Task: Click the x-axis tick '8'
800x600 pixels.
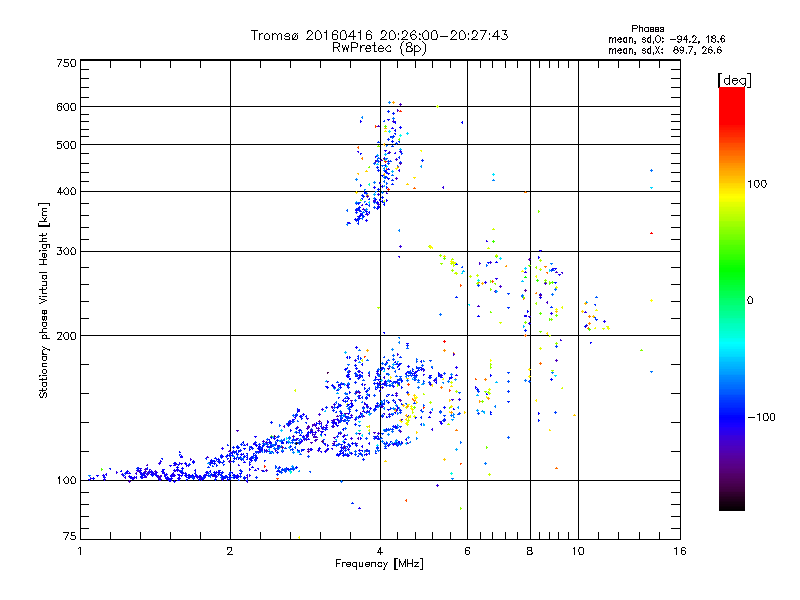Action: (x=530, y=551)
